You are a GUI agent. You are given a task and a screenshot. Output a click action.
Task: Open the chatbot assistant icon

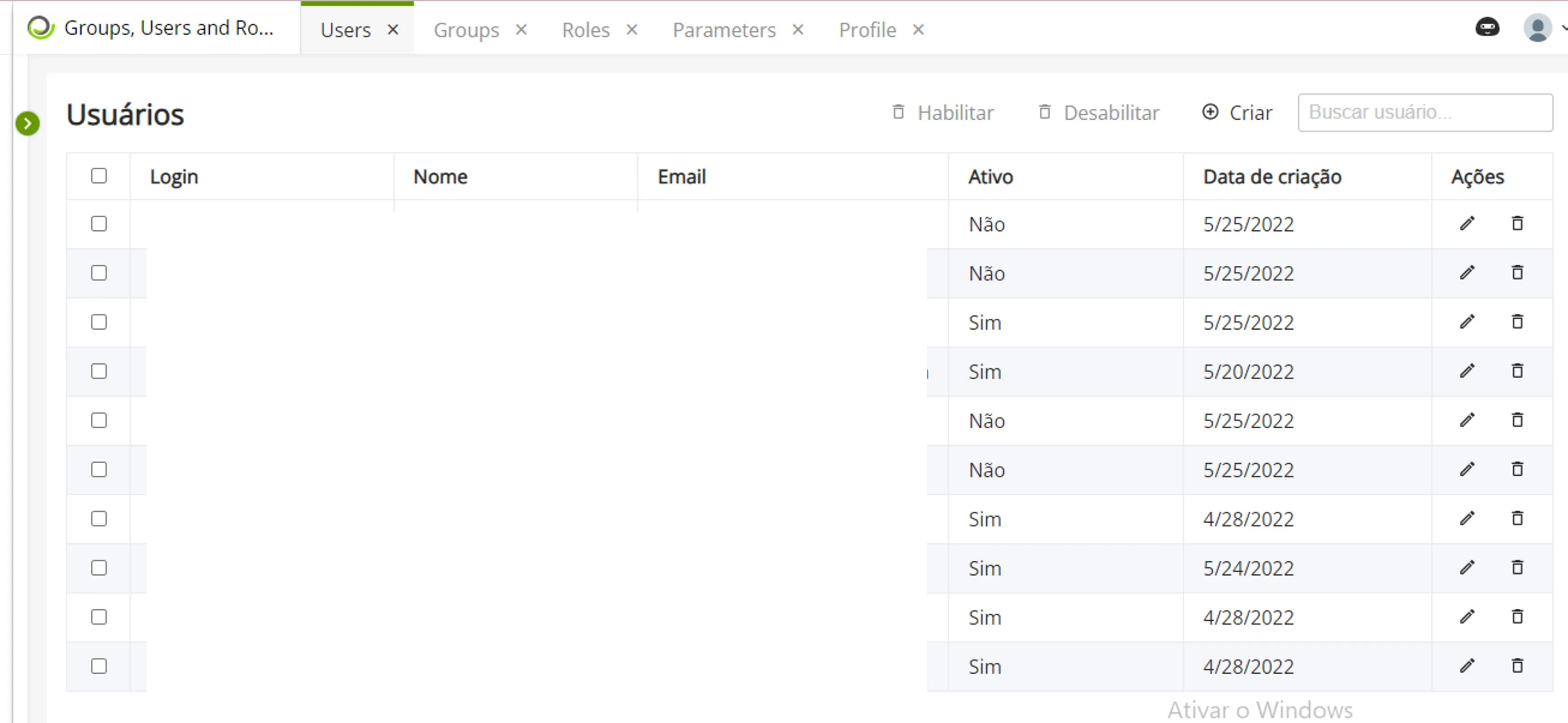(1487, 27)
